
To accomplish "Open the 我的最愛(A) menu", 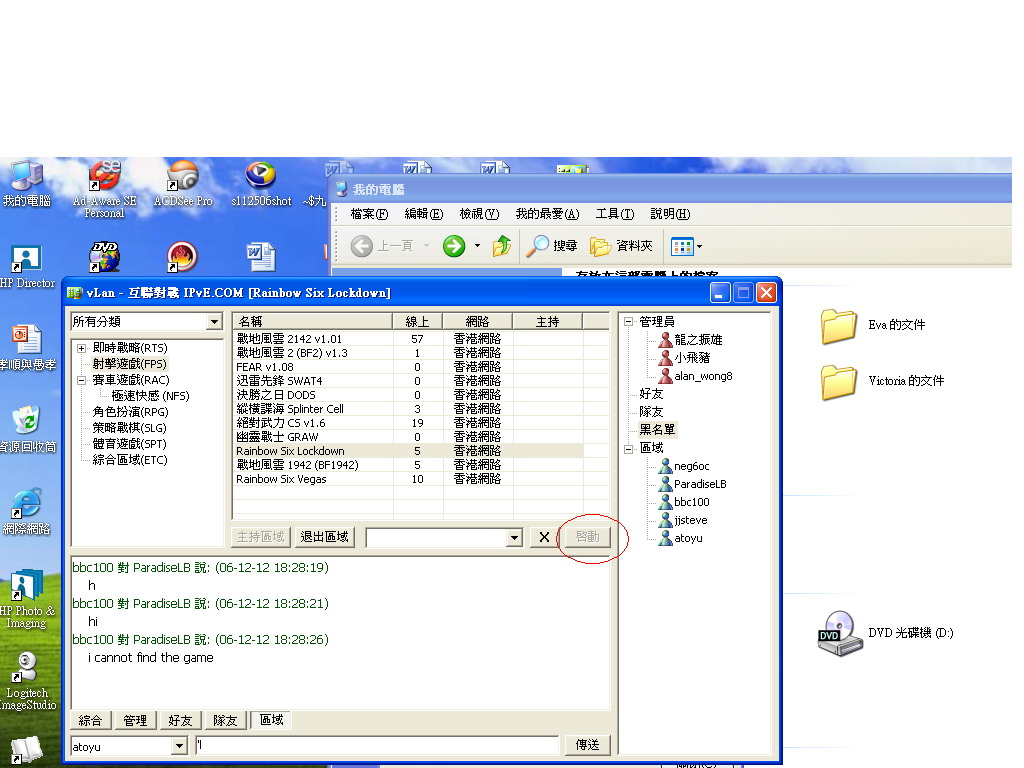I will 547,214.
